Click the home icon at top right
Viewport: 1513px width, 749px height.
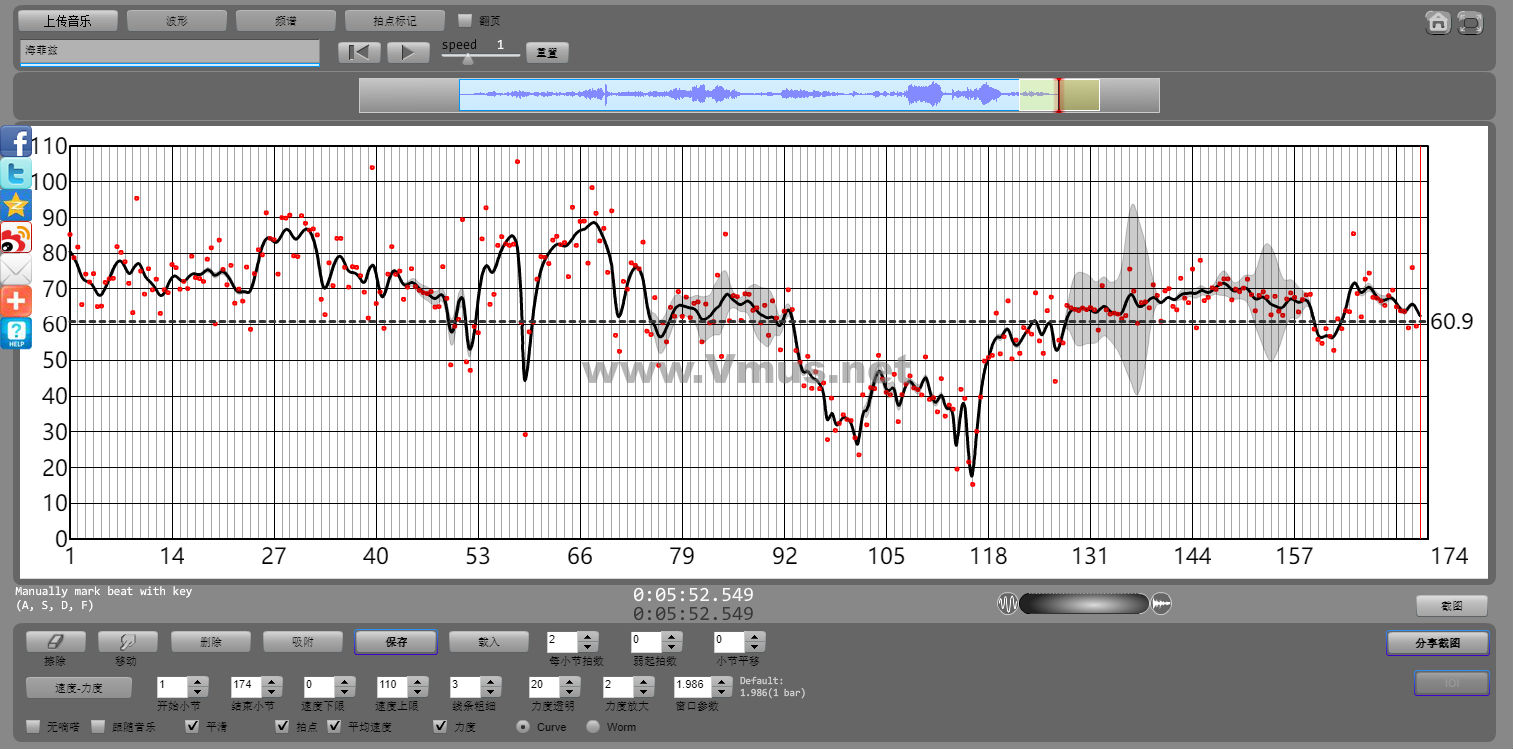click(x=1438, y=22)
